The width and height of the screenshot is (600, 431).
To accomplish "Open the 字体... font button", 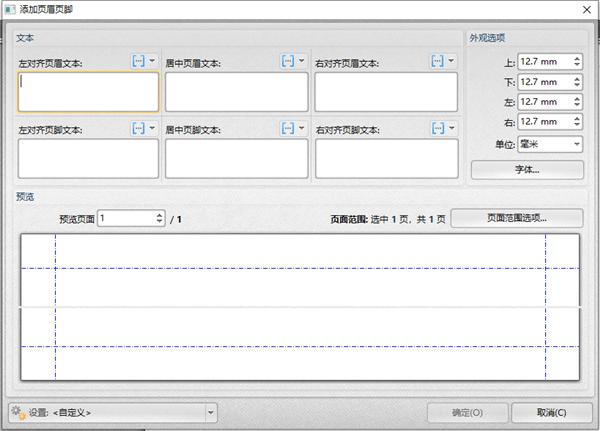I will 527,170.
